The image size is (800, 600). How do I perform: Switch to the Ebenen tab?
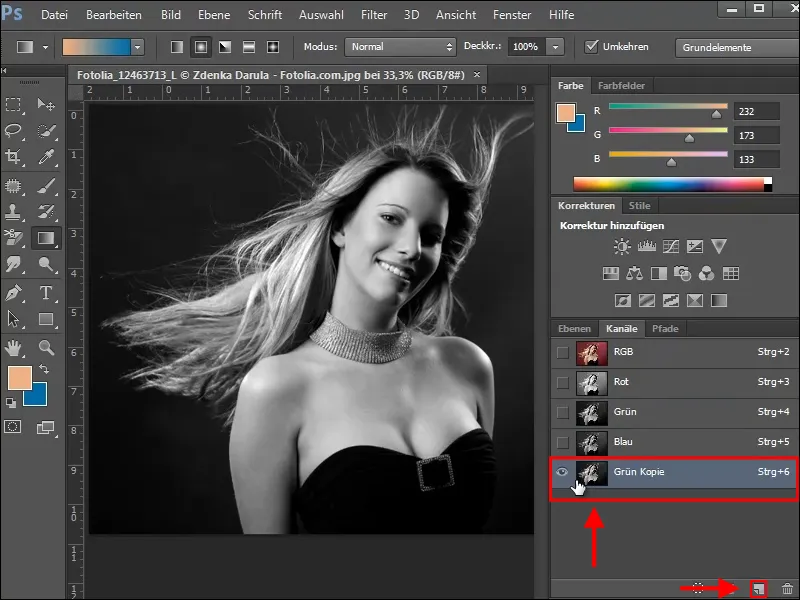[574, 329]
